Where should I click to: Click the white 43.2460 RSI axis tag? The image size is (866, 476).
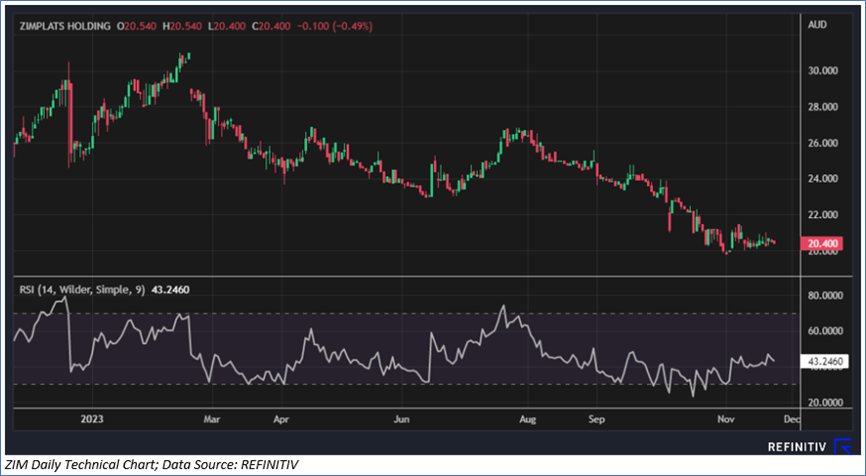(825, 362)
